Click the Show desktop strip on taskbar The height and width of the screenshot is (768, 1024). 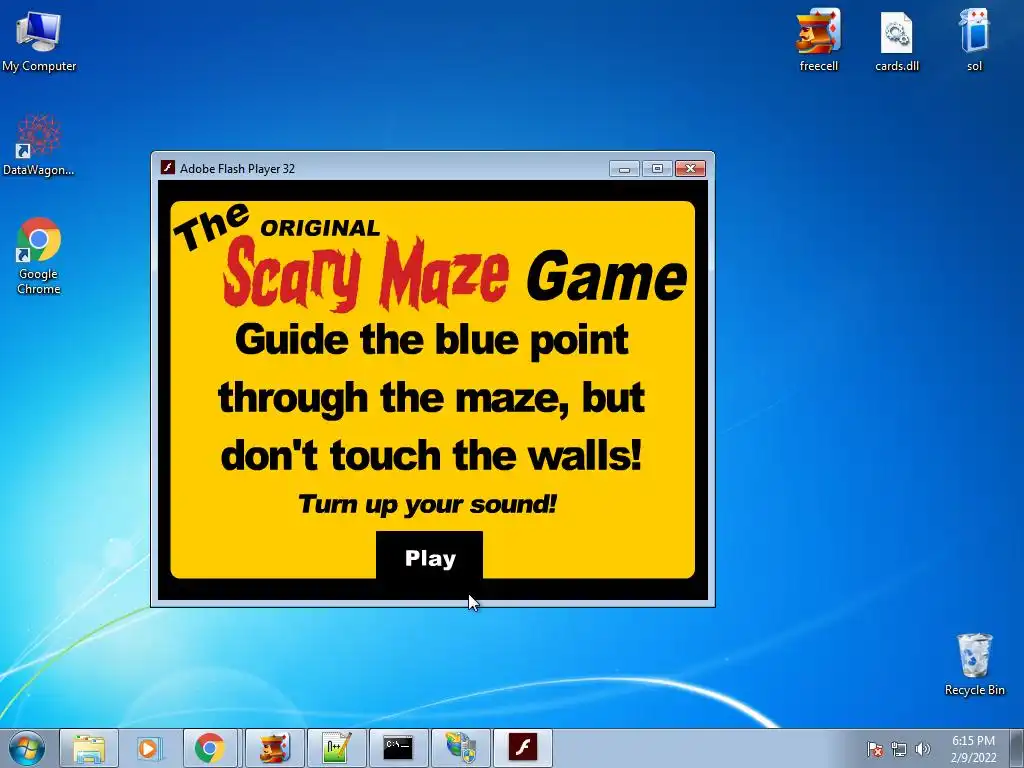1017,748
